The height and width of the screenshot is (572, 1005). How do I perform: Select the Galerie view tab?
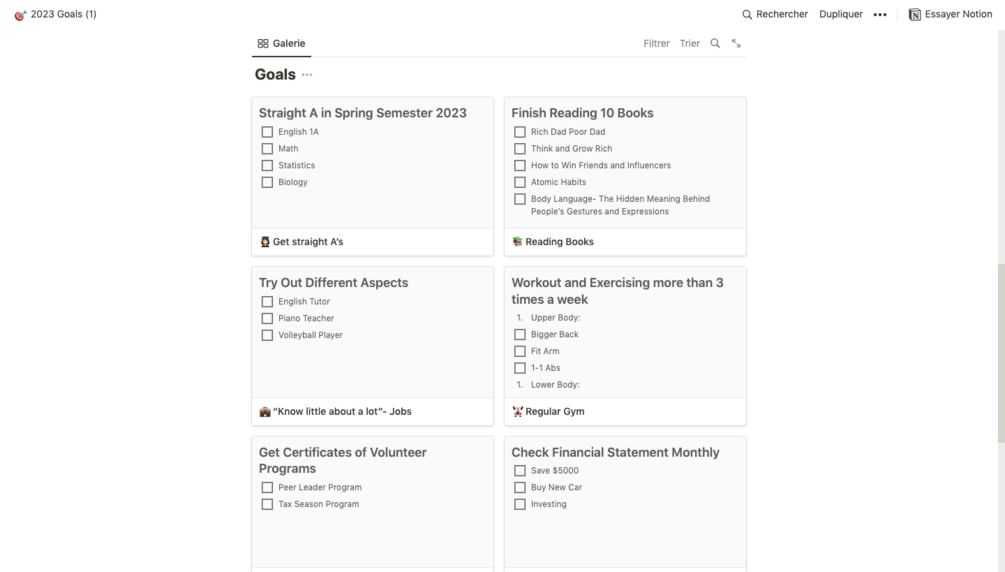(281, 43)
